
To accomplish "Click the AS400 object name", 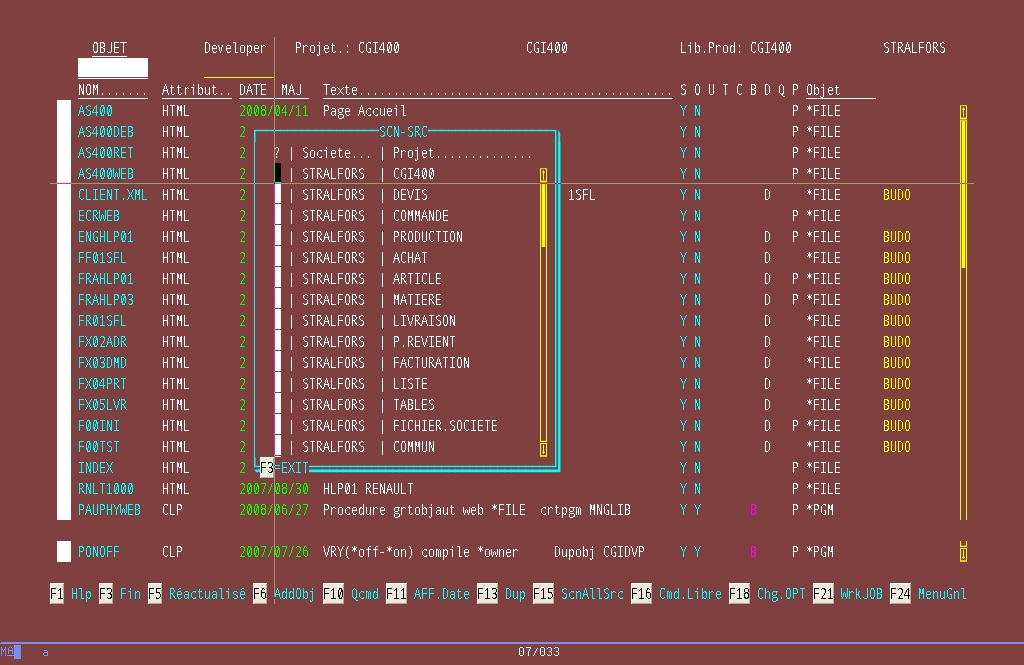I will click(x=95, y=111).
